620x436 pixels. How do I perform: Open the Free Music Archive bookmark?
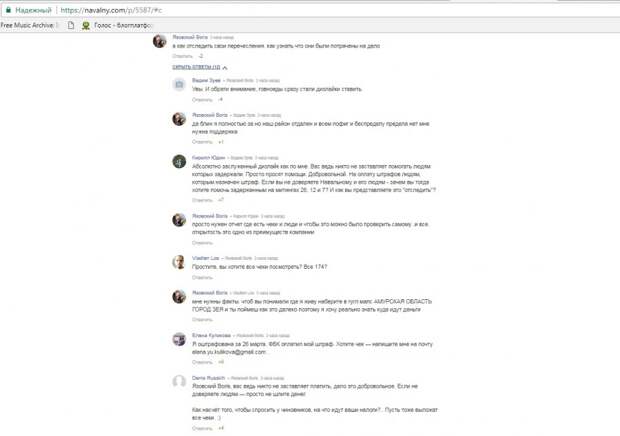29,25
